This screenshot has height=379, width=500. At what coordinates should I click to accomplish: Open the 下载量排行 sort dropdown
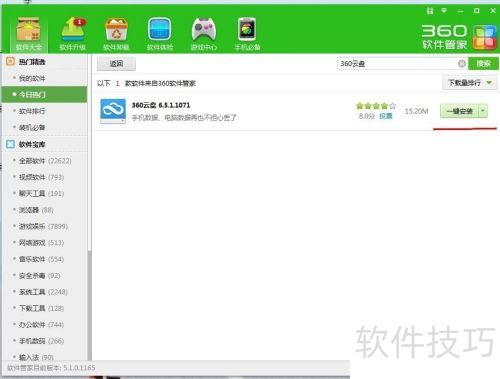click(469, 83)
